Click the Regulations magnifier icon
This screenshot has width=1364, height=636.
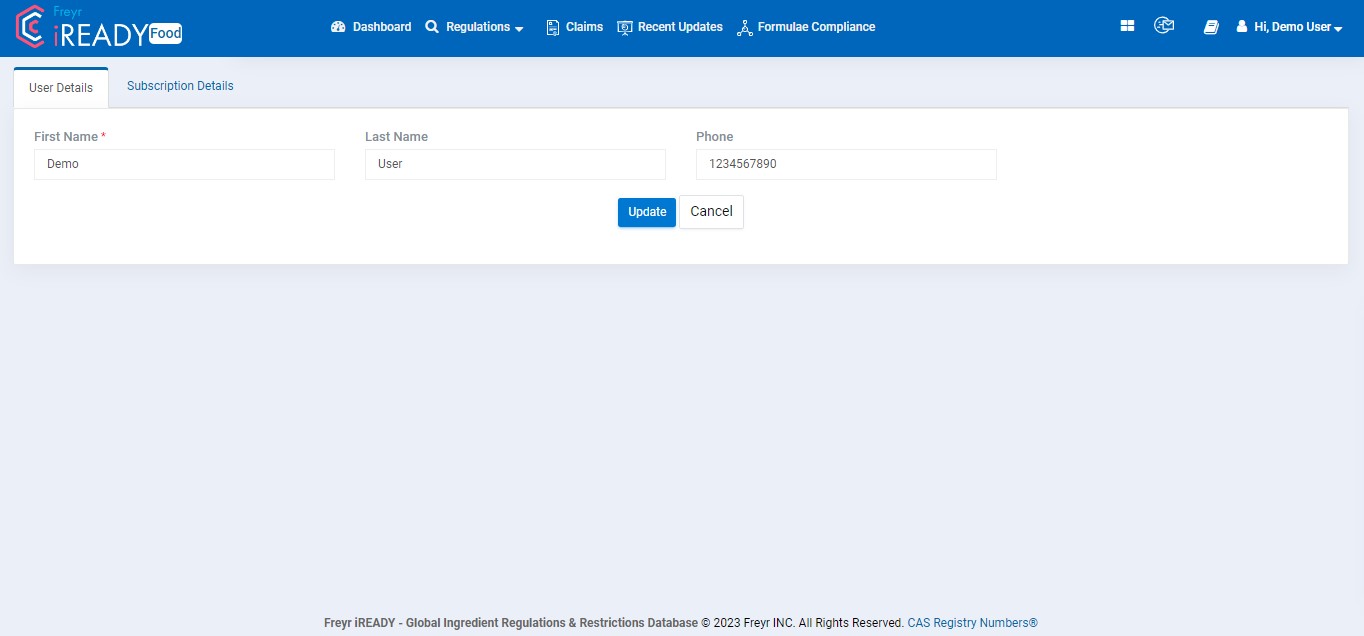[x=432, y=27]
